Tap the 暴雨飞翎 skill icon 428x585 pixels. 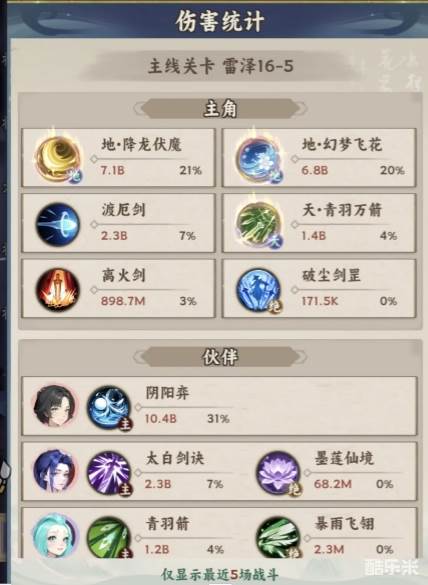point(278,537)
